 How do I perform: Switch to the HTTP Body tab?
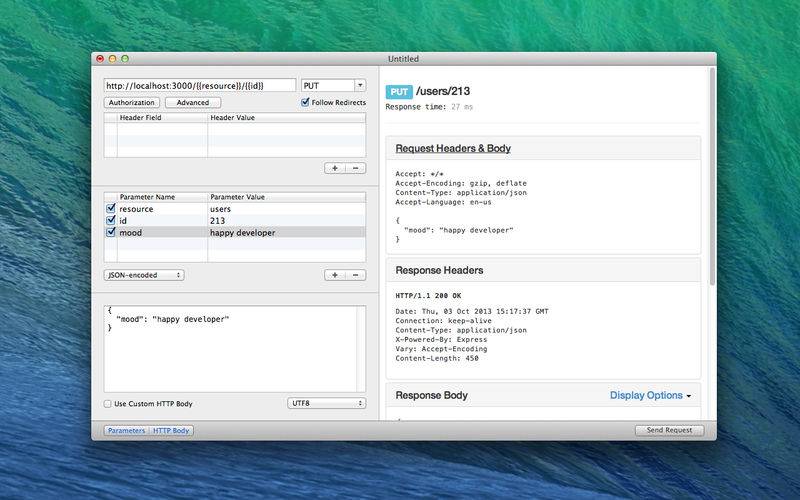click(x=171, y=431)
